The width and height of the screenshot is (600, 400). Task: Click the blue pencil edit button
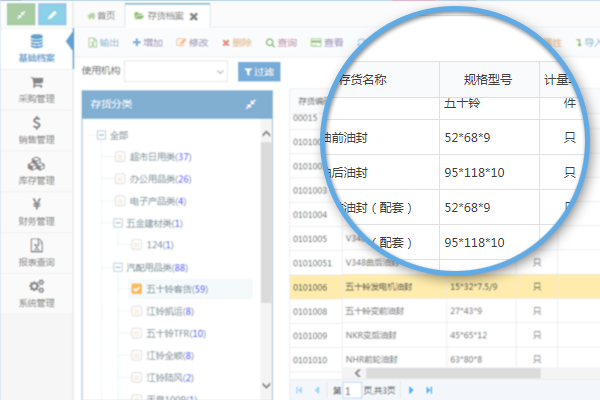53,15
